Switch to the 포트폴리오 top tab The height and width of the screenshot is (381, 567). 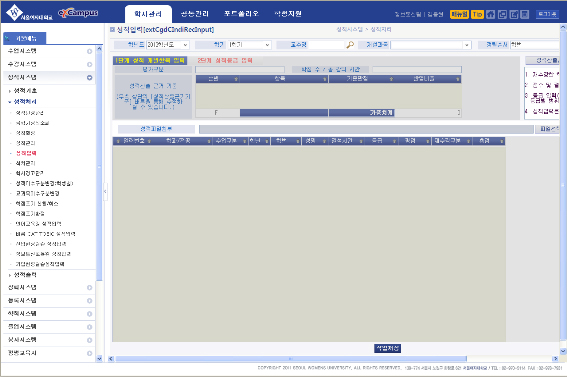click(x=241, y=14)
